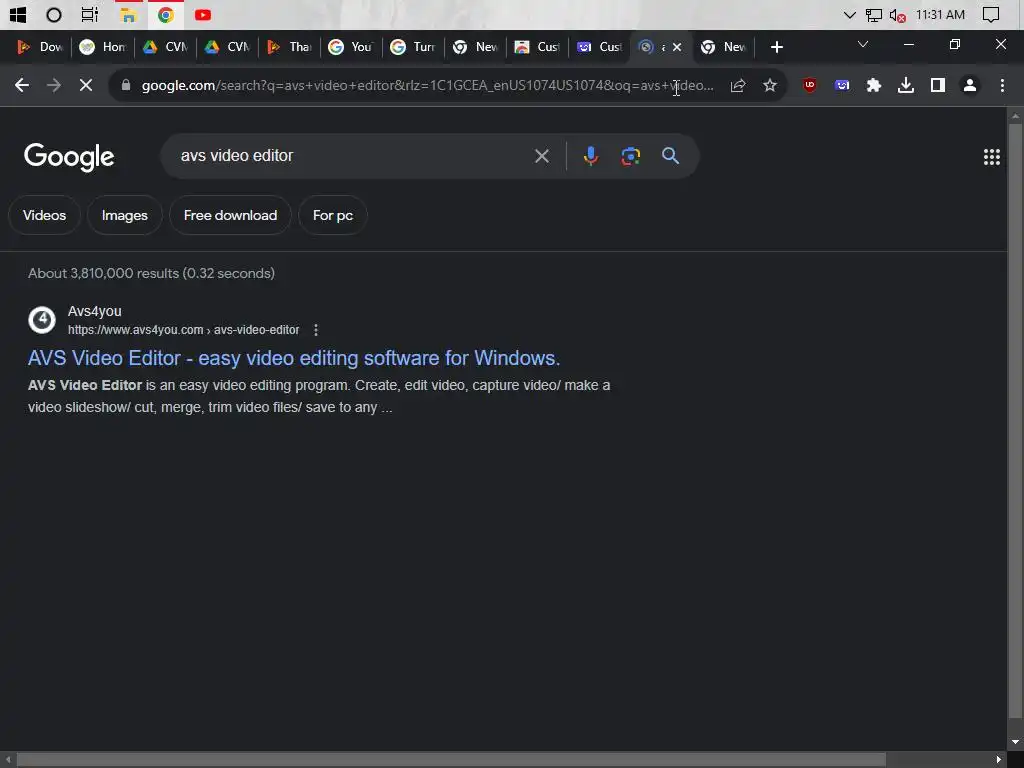1024x768 pixels.
Task: Click the scroll right arrow
Action: (999, 760)
